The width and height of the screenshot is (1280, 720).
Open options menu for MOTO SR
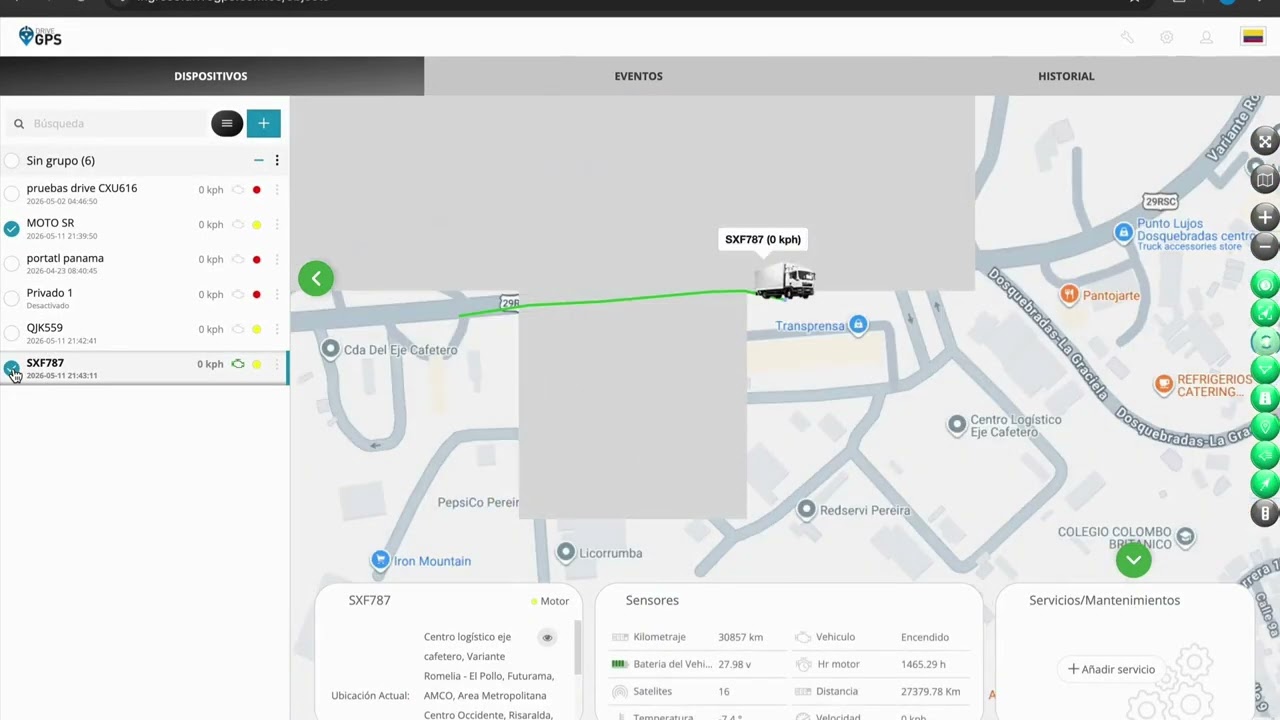click(x=277, y=225)
